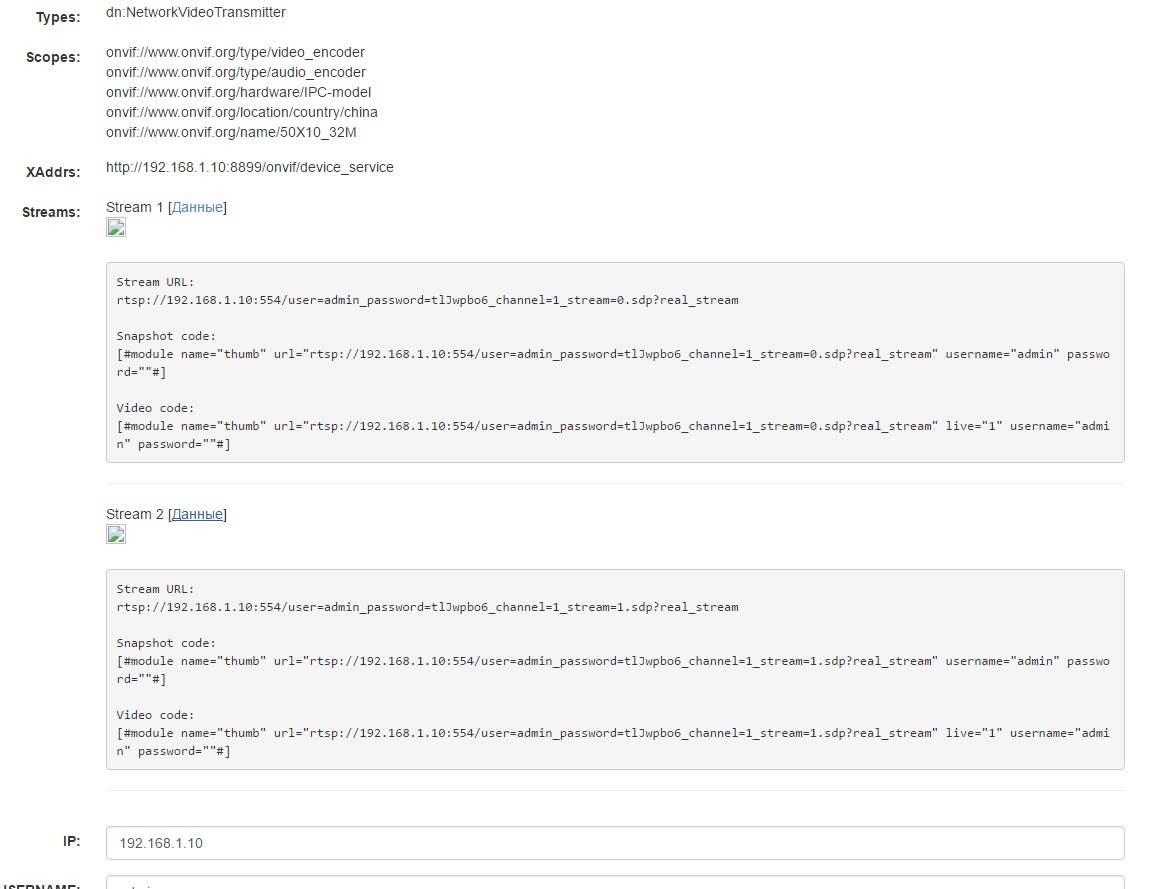Click the audio_encoder scope line

(x=235, y=72)
